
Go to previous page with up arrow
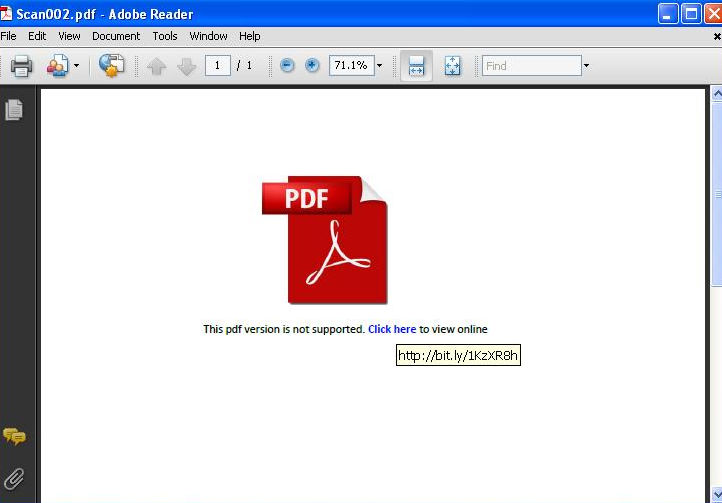156,66
